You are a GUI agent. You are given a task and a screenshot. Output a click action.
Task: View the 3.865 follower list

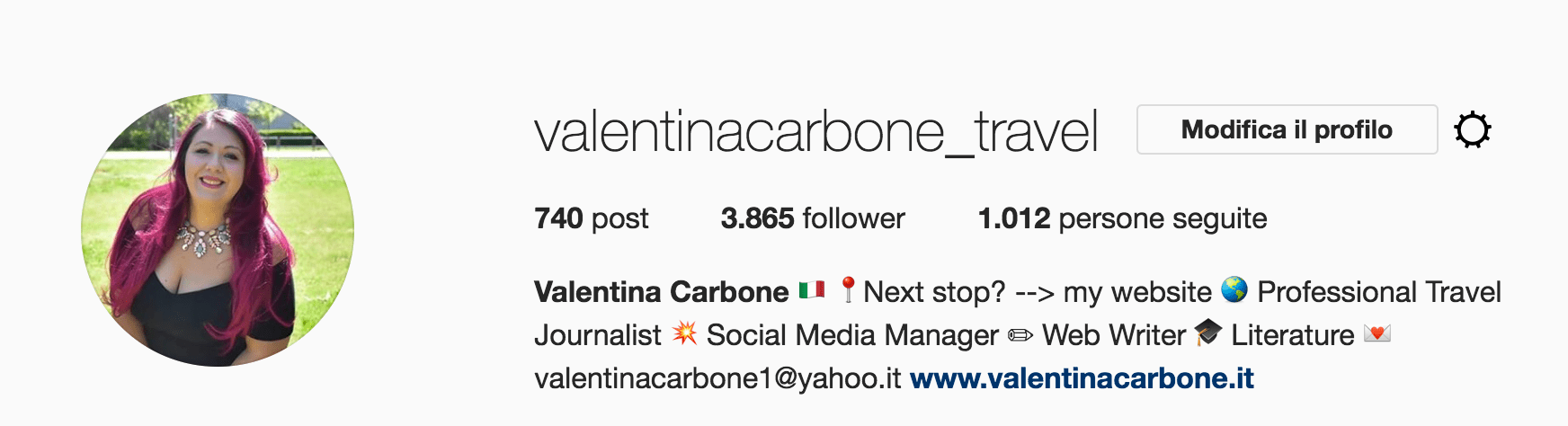click(813, 218)
